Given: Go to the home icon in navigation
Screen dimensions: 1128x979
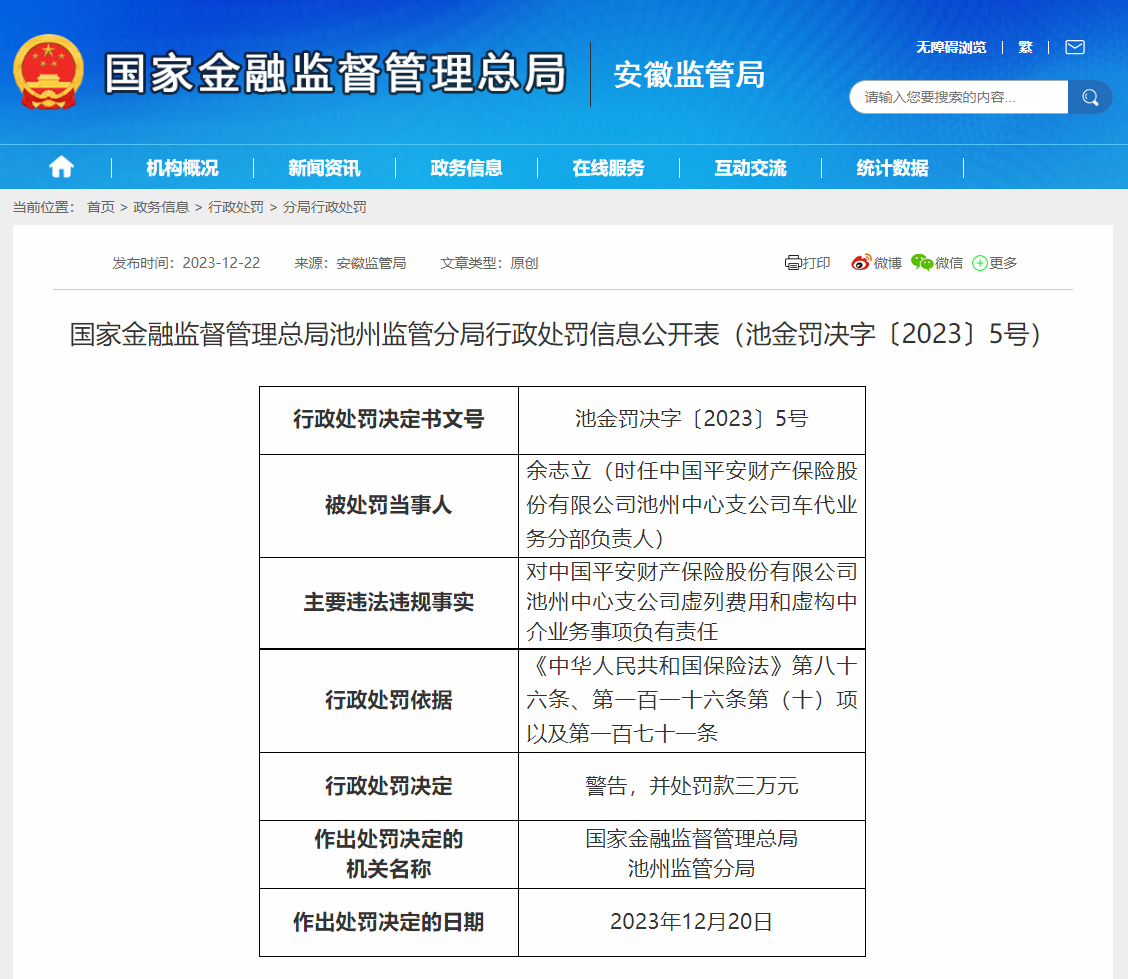Looking at the screenshot, I should click(x=61, y=167).
